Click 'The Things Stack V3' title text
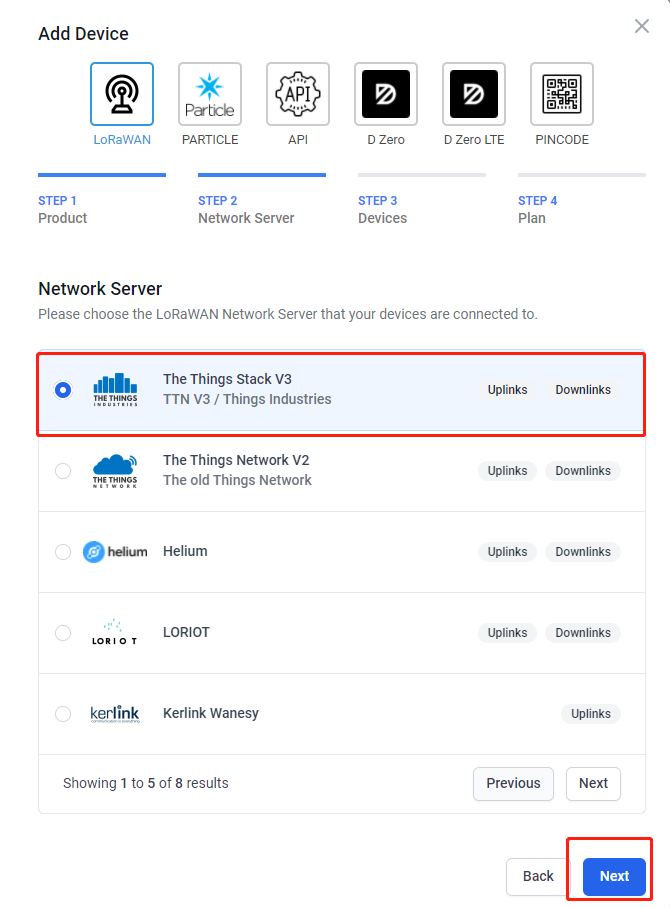 [x=227, y=379]
